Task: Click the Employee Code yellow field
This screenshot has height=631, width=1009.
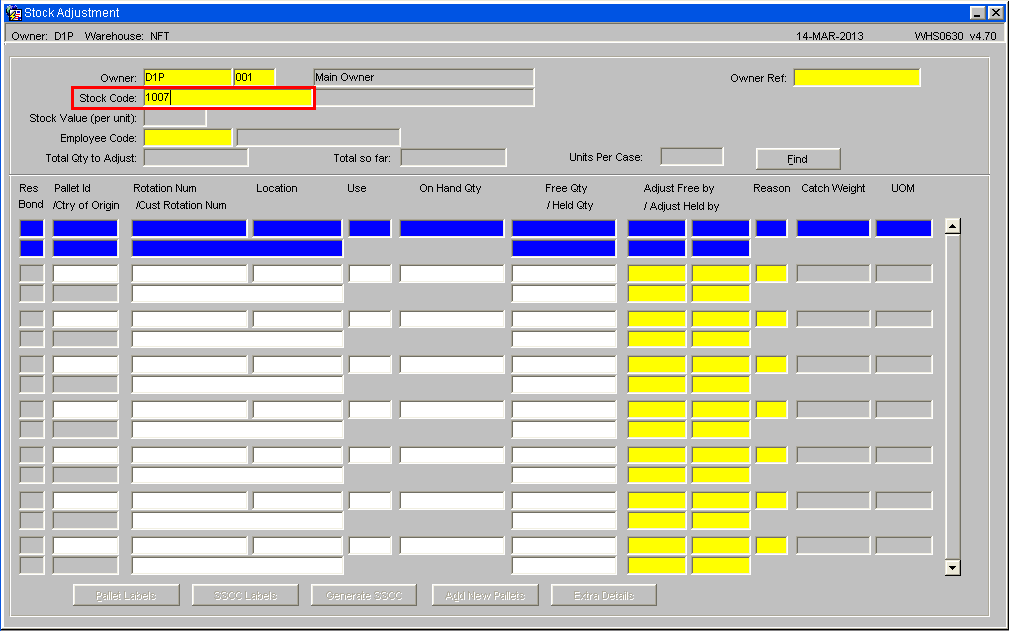Action: point(187,138)
